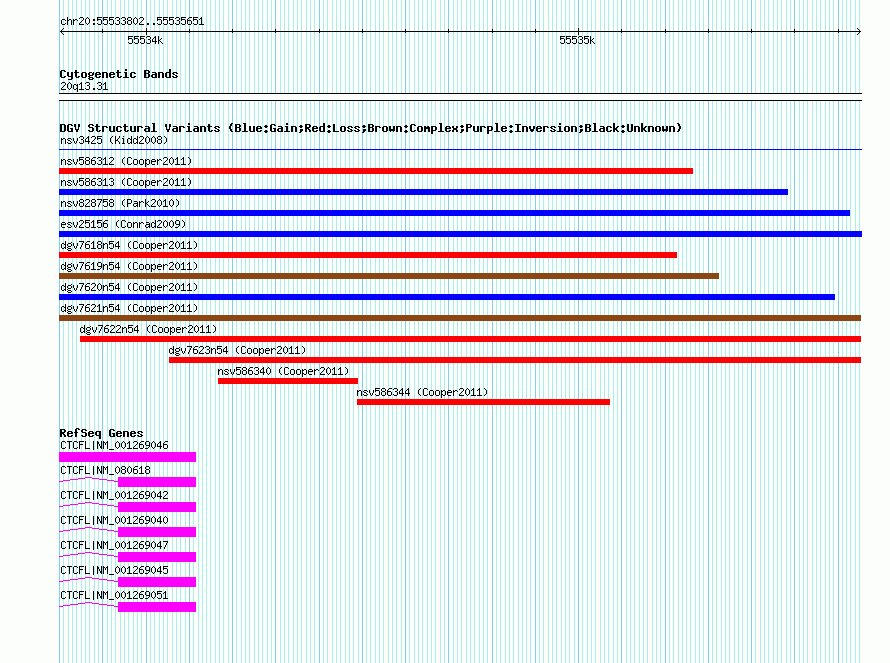The height and width of the screenshot is (663, 890).
Task: Click the nsv828758 (Park2010) label
Action: (120, 203)
